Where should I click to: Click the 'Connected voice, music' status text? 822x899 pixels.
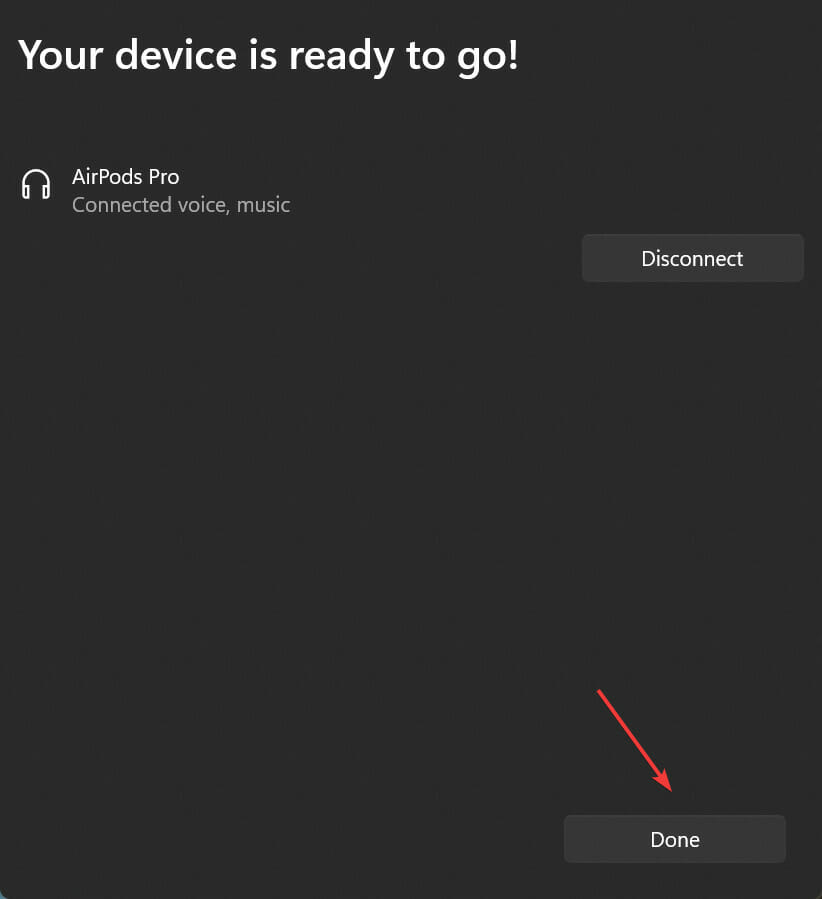[x=181, y=205]
